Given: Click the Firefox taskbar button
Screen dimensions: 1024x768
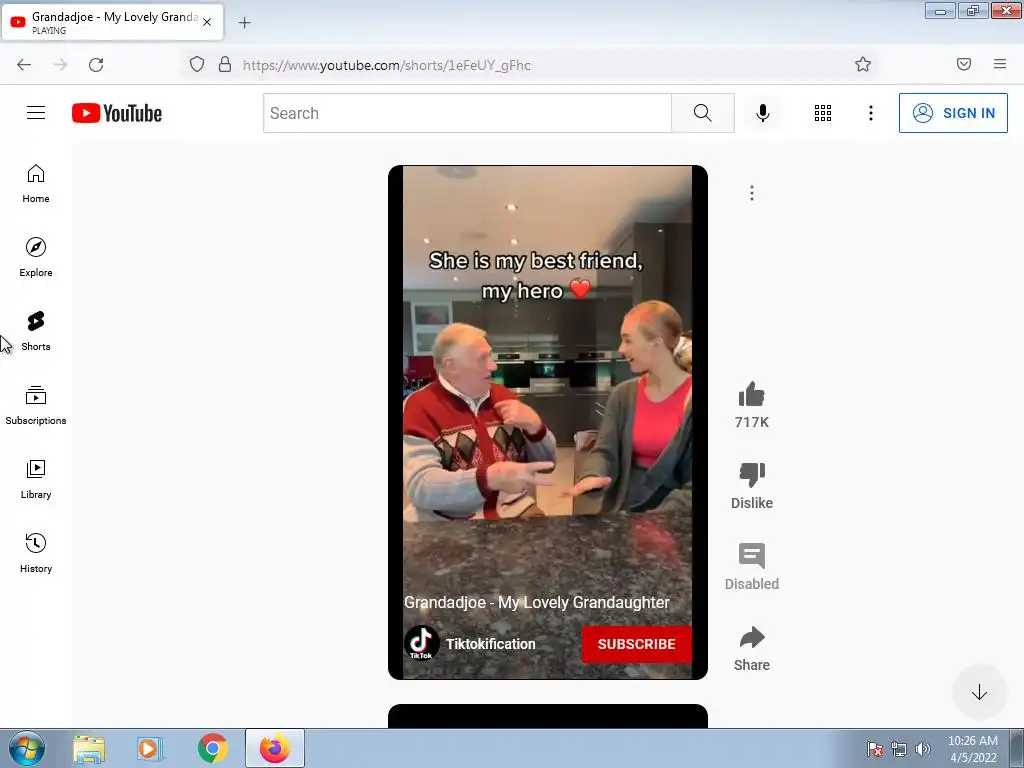Looking at the screenshot, I should coord(275,748).
